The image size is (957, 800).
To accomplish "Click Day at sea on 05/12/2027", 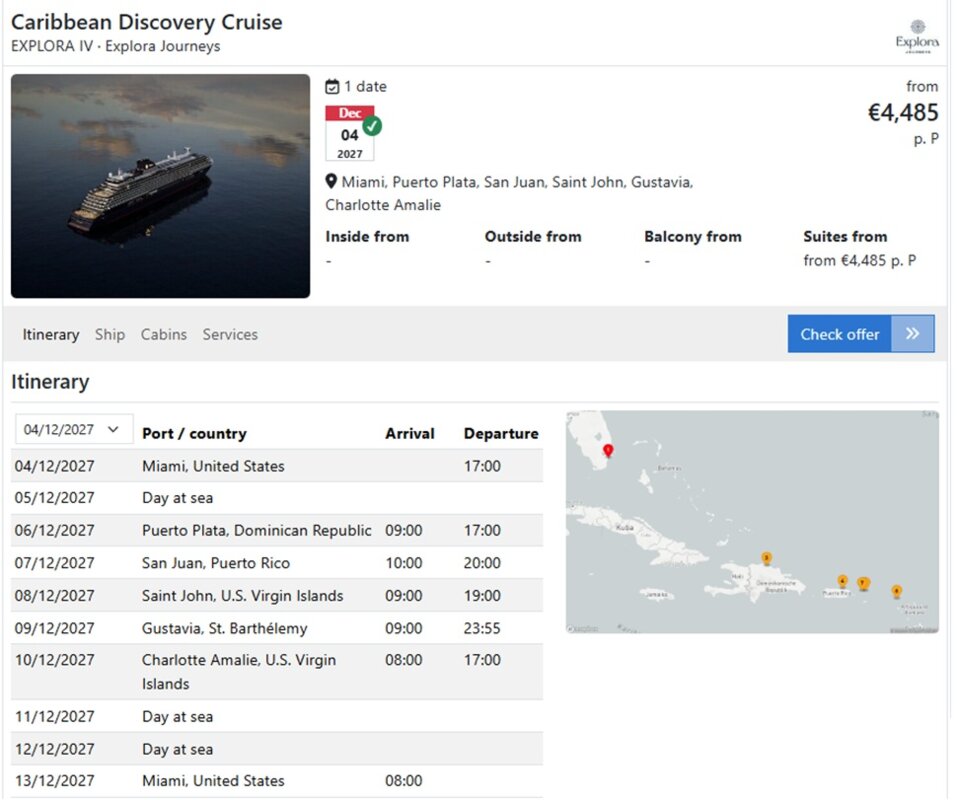I will coord(177,498).
